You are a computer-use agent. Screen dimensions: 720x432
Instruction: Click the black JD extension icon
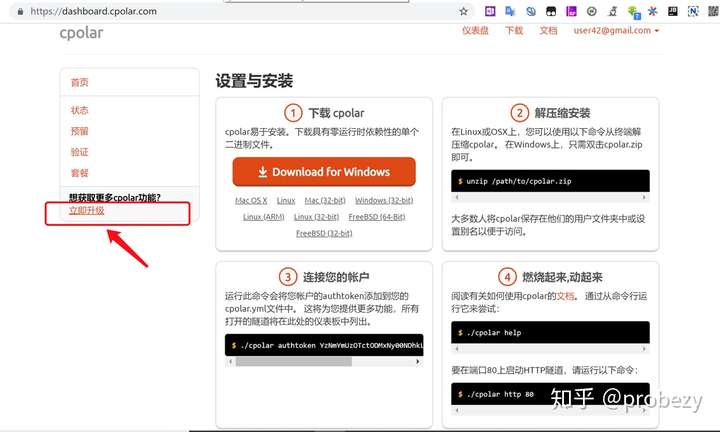673,11
